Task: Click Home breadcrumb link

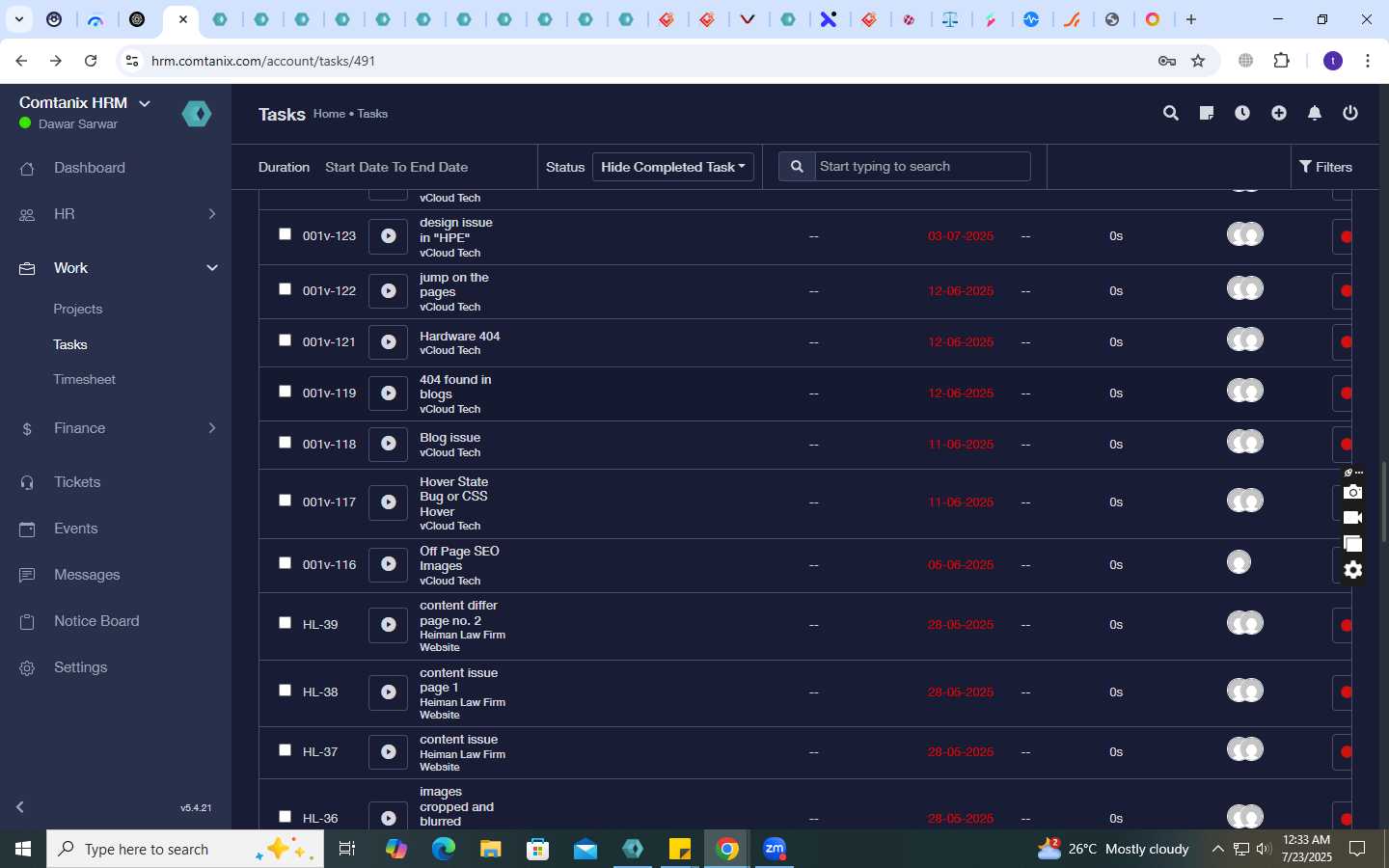Action: pyautogui.click(x=329, y=114)
